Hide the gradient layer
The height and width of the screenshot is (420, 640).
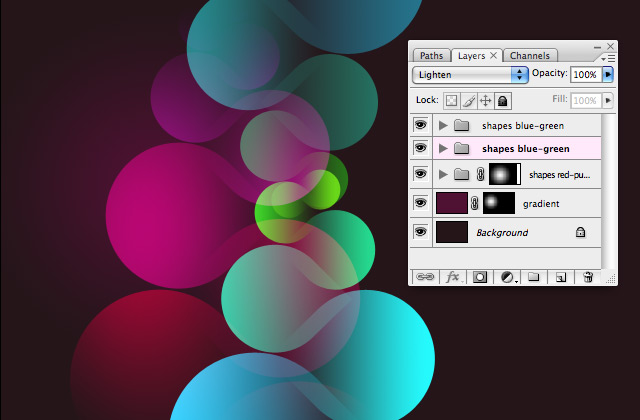420,203
